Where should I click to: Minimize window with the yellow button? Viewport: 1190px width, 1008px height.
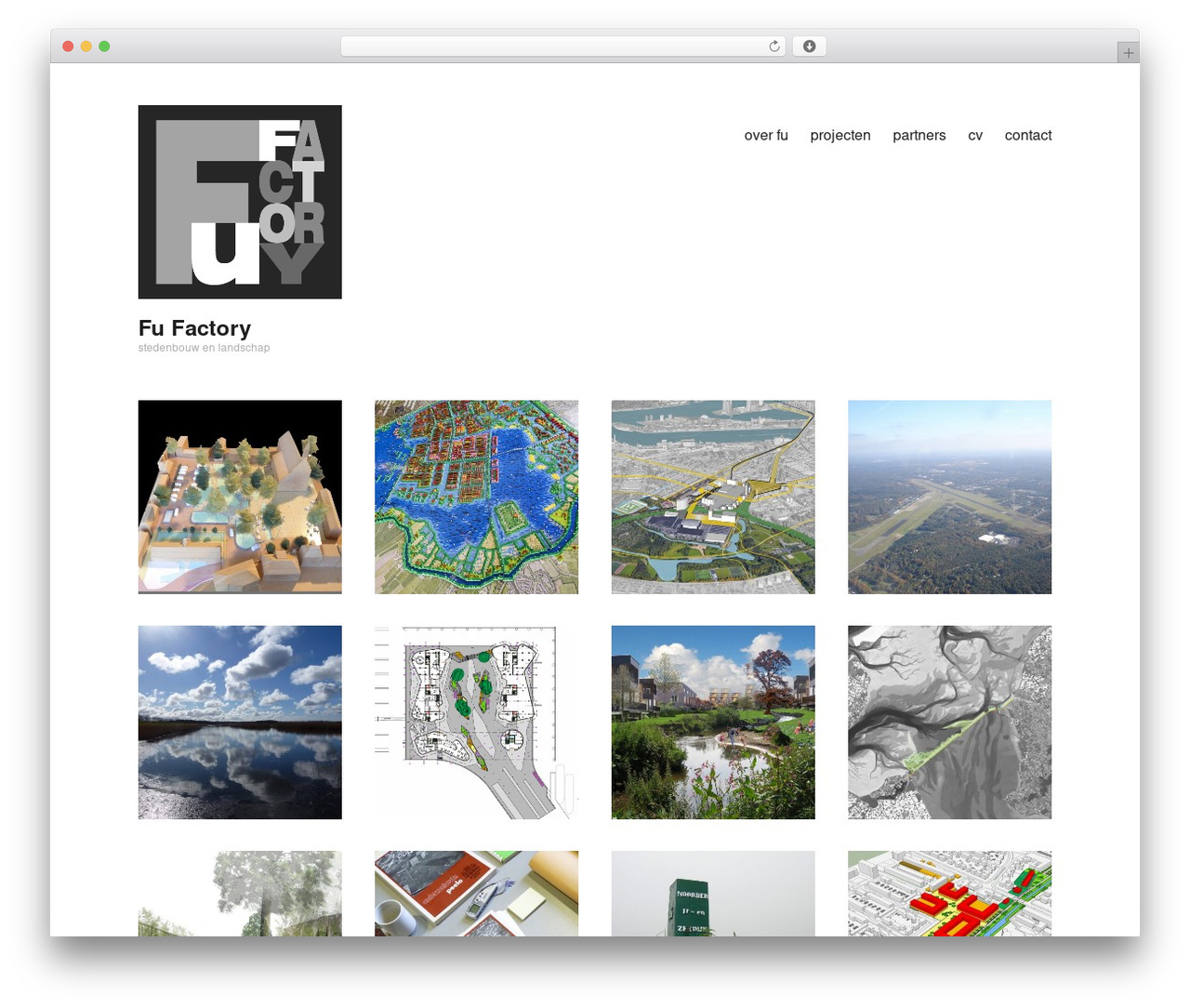[86, 46]
